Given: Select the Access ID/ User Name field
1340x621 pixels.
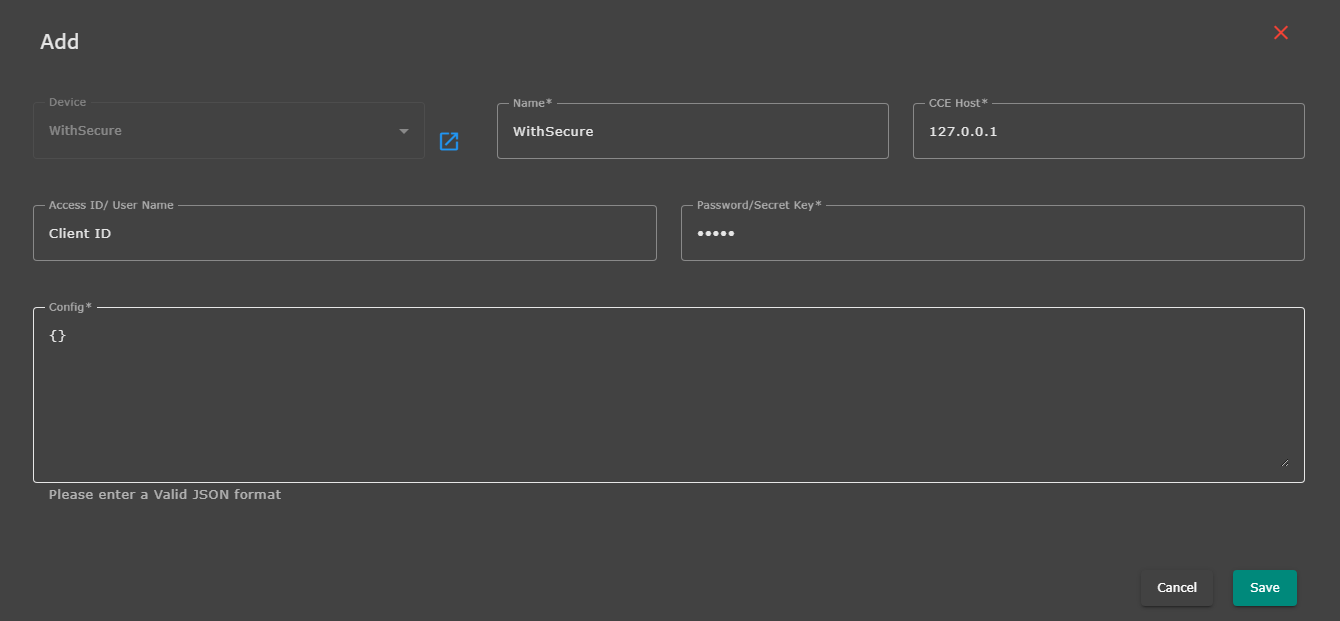Looking at the screenshot, I should click(x=344, y=233).
